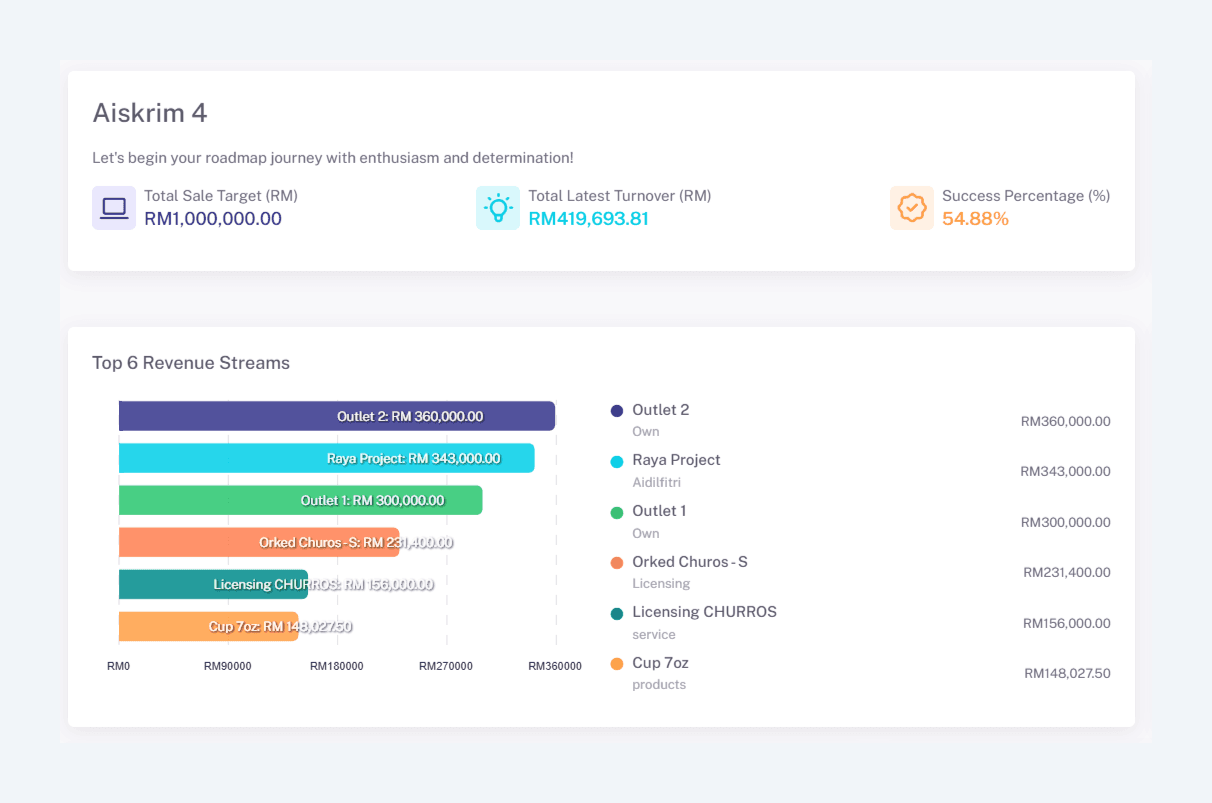The image size is (1212, 803).
Task: Click the Orked Churos - S legend marker
Action: tap(615, 562)
